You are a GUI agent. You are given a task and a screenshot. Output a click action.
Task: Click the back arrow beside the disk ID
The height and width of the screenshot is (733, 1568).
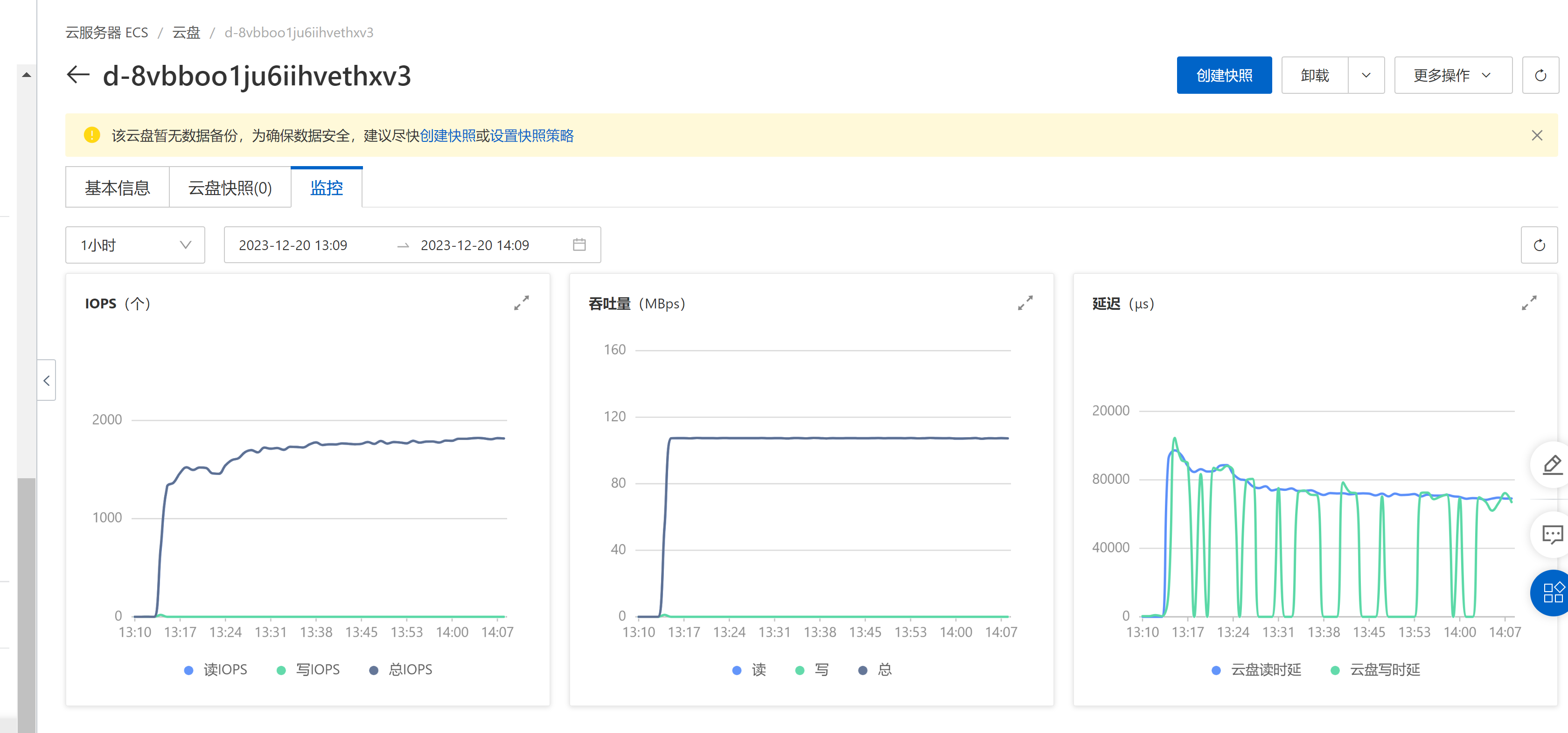click(x=78, y=75)
